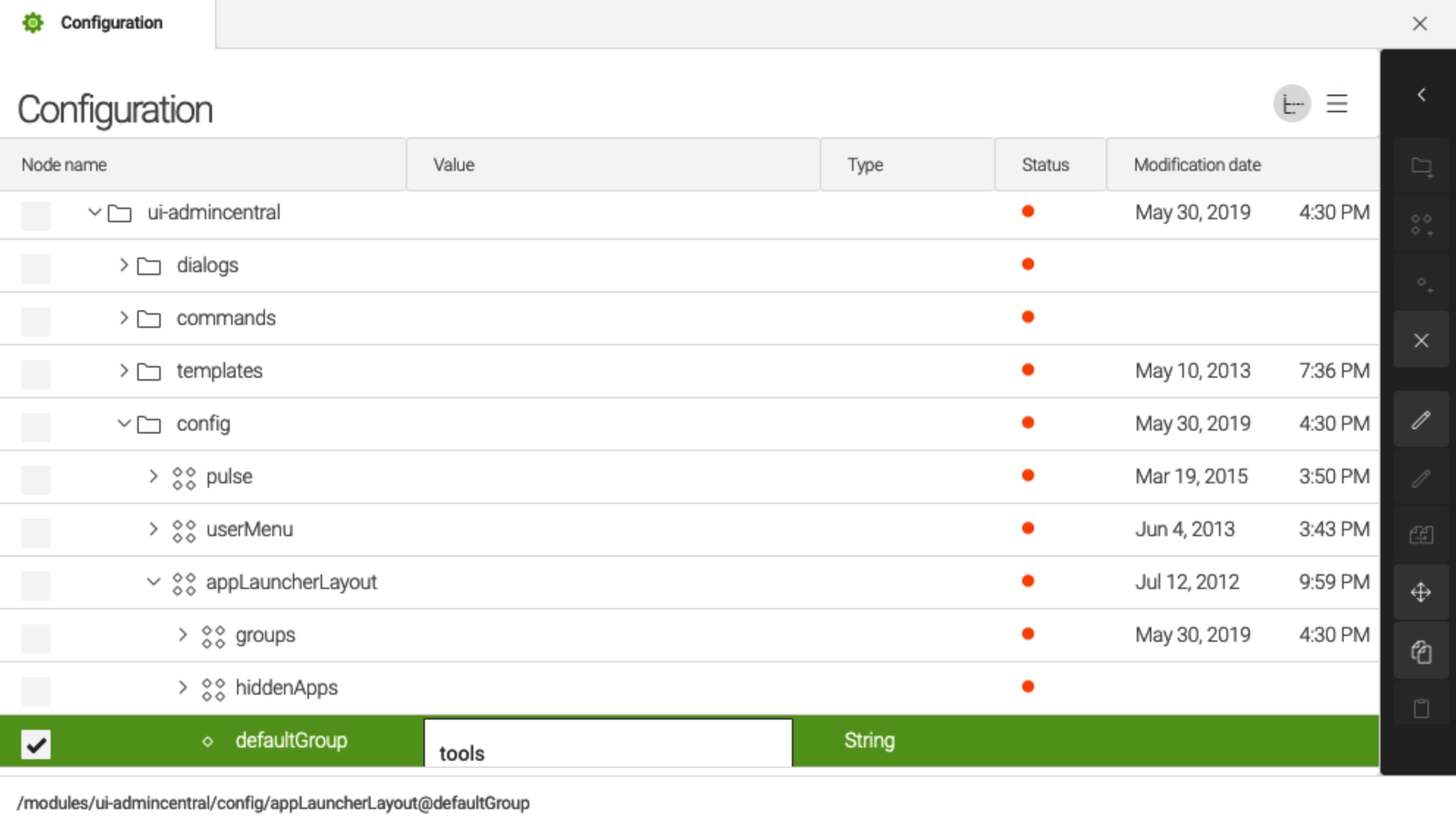This screenshot has height=823, width=1456.
Task: Click the appLauncherLayout node icon
Action: pos(184,584)
